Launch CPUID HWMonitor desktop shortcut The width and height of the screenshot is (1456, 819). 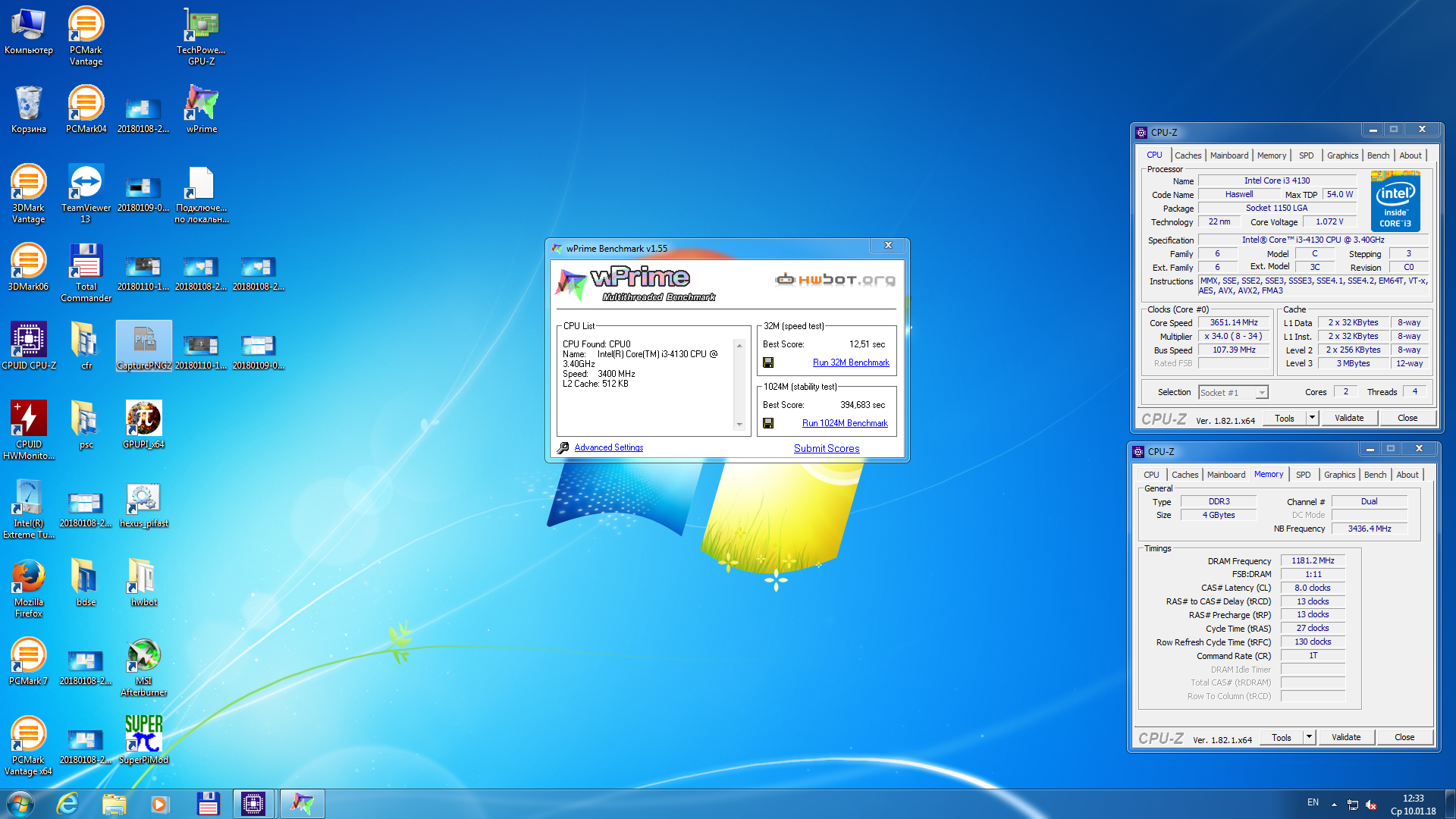(x=28, y=430)
